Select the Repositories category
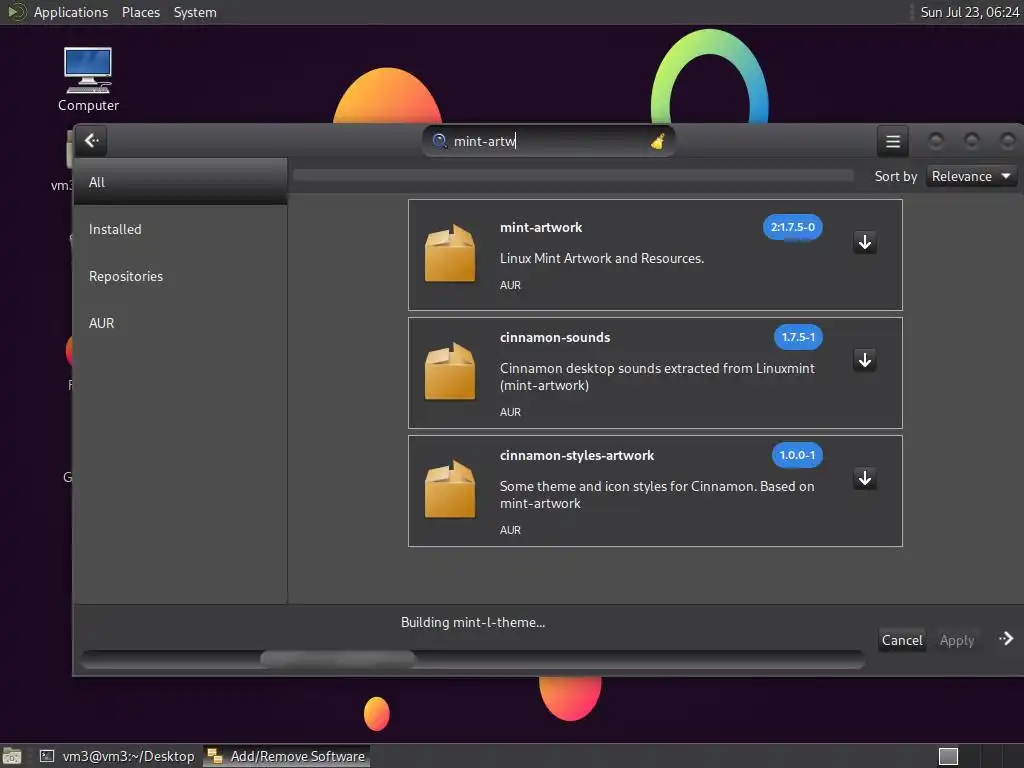The width and height of the screenshot is (1024, 768). click(180, 276)
